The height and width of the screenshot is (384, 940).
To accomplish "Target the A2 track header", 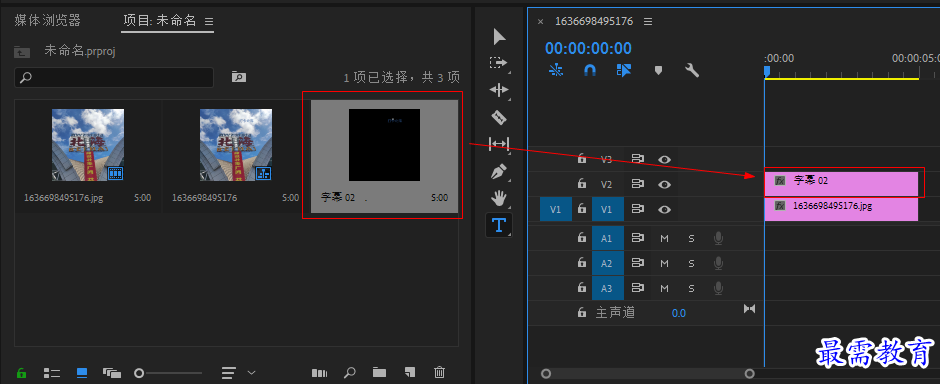I will [x=607, y=263].
